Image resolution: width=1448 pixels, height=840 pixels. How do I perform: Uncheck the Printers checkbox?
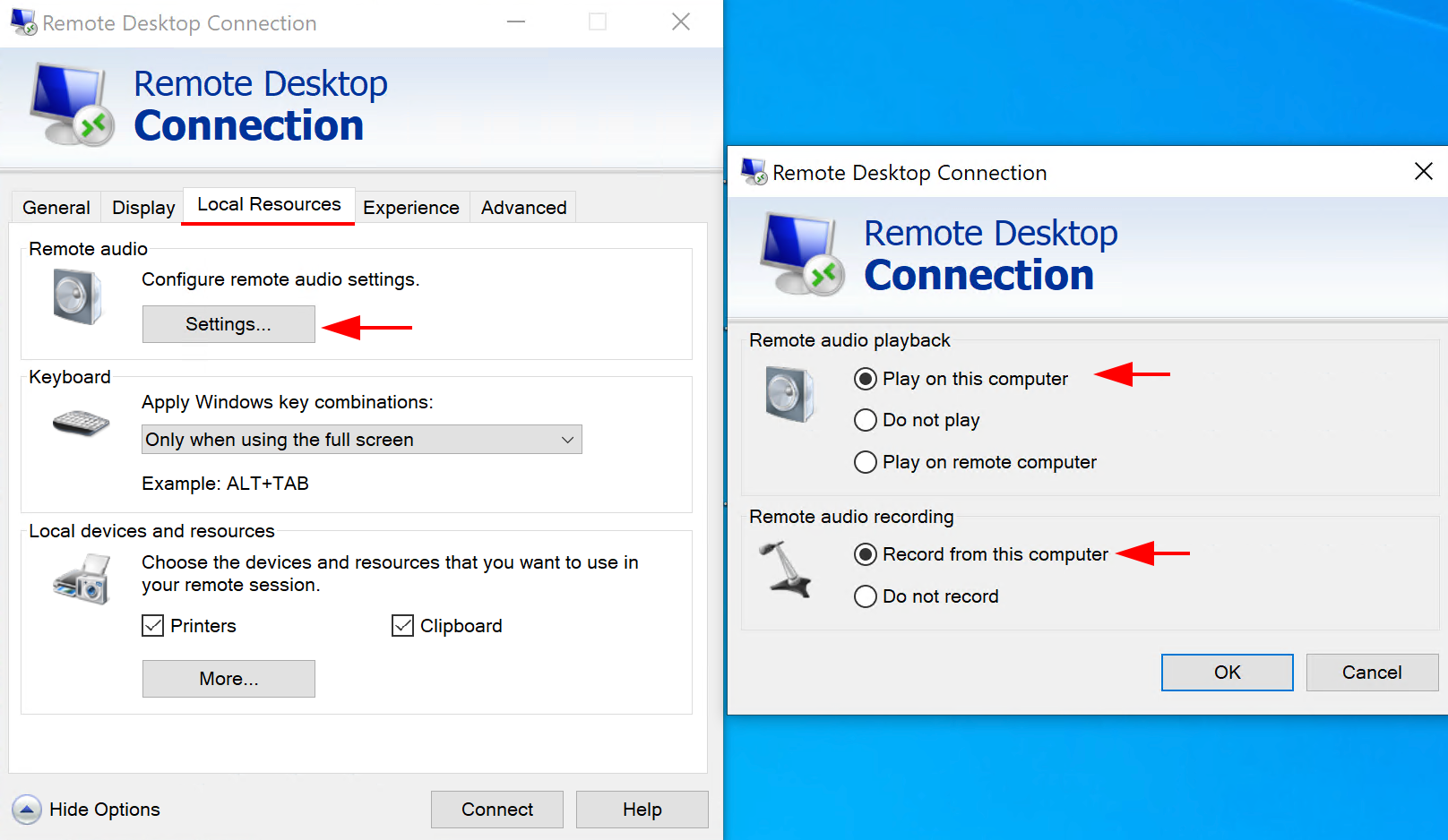(152, 625)
